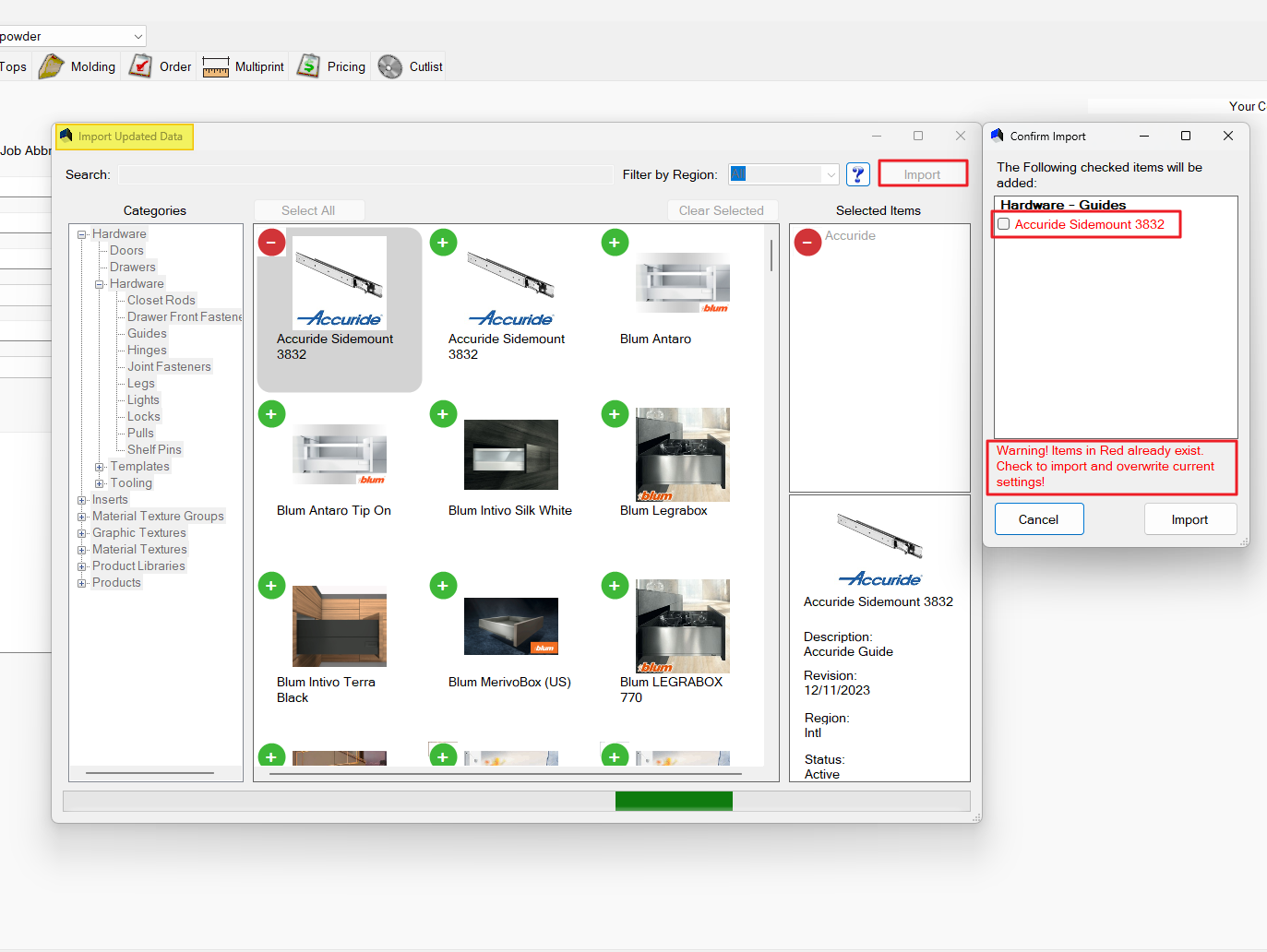This screenshot has width=1267, height=952.
Task: Select the Joint Fasteners category
Action: (169, 367)
